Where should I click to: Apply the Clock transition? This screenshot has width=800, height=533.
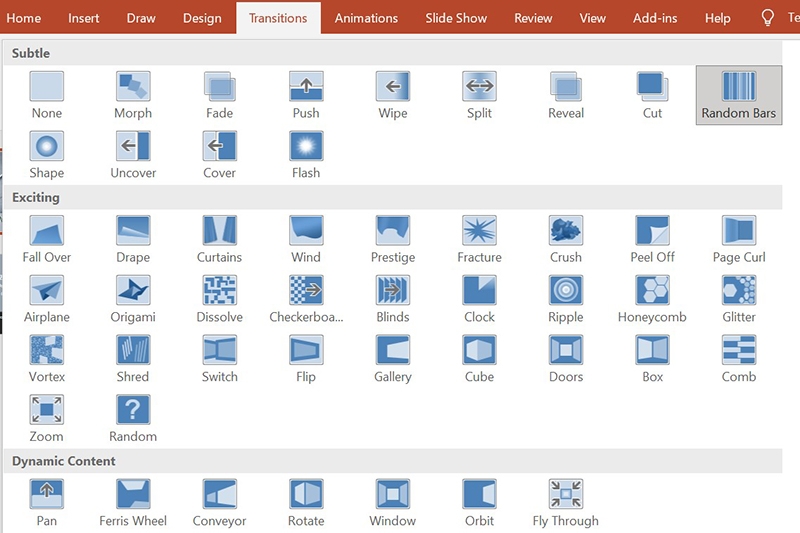479,299
